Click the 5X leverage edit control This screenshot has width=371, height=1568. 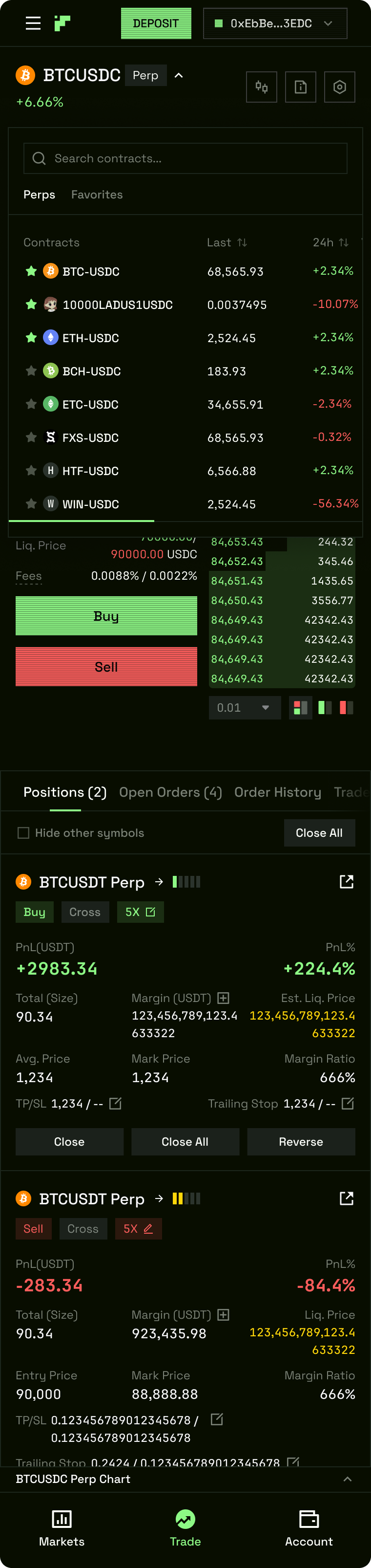(141, 912)
